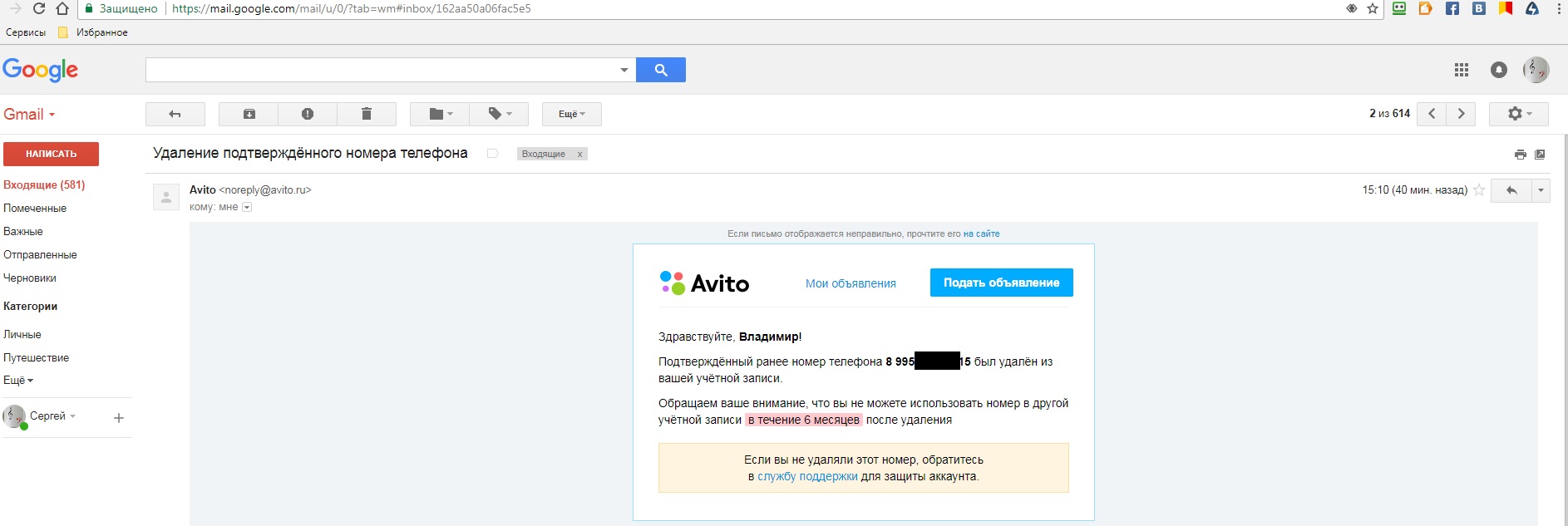Open Черновики folder
This screenshot has width=1568, height=526.
click(30, 278)
